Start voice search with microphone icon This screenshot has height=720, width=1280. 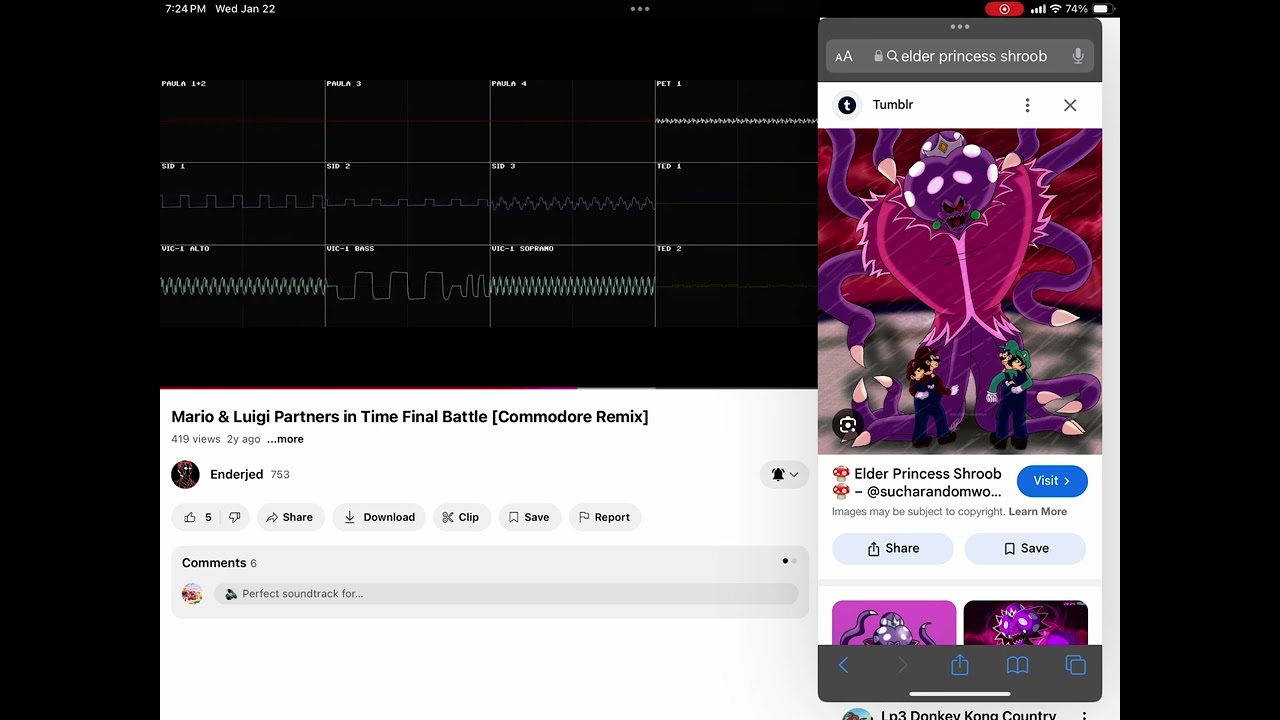[x=1078, y=57]
